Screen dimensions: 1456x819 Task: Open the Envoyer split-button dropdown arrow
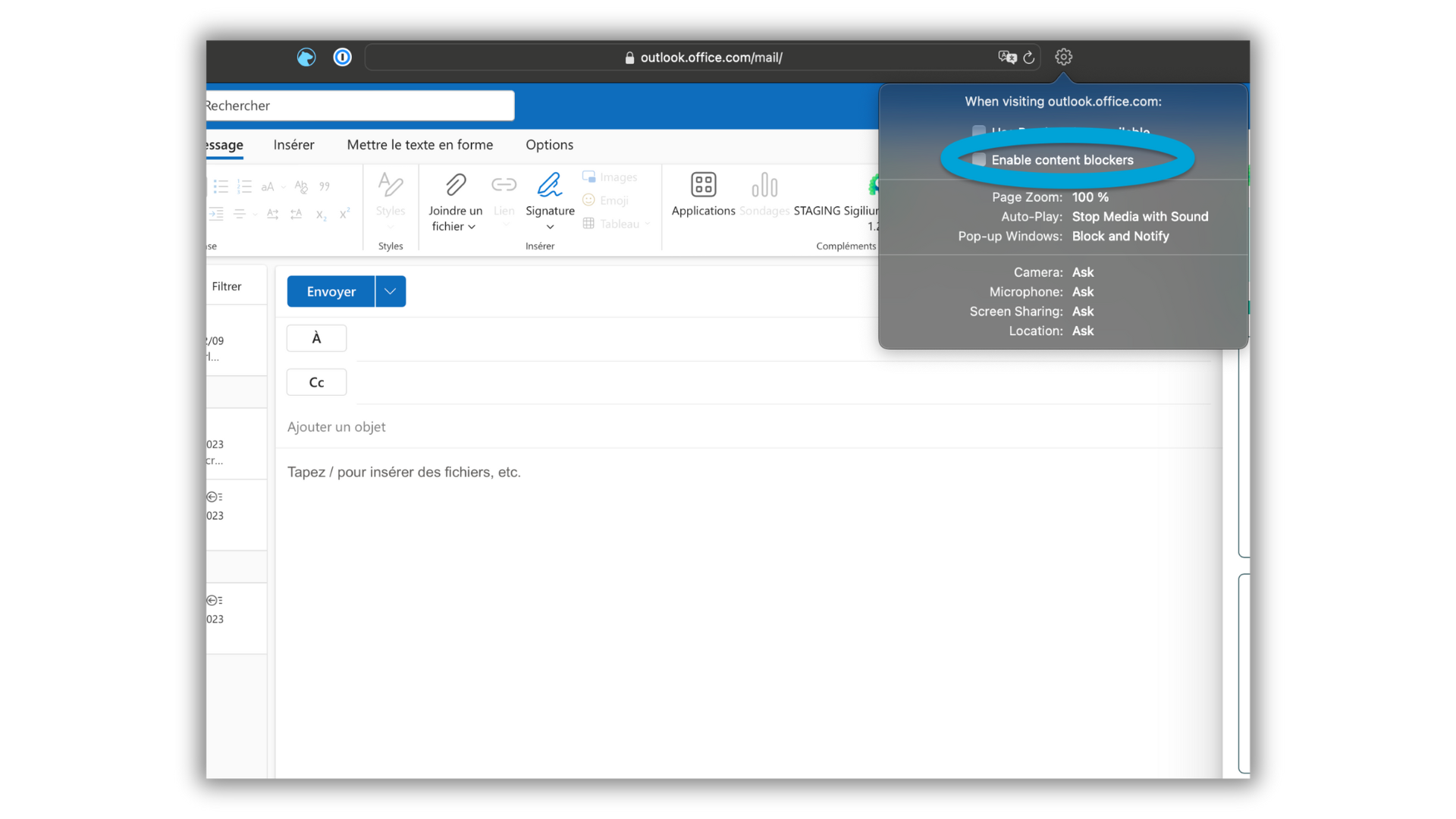point(391,291)
